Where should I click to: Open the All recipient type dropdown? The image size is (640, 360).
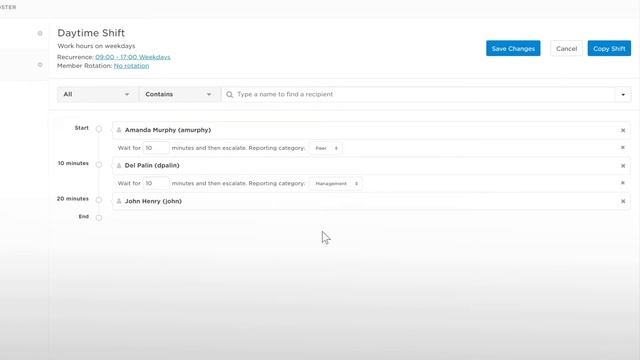98,94
